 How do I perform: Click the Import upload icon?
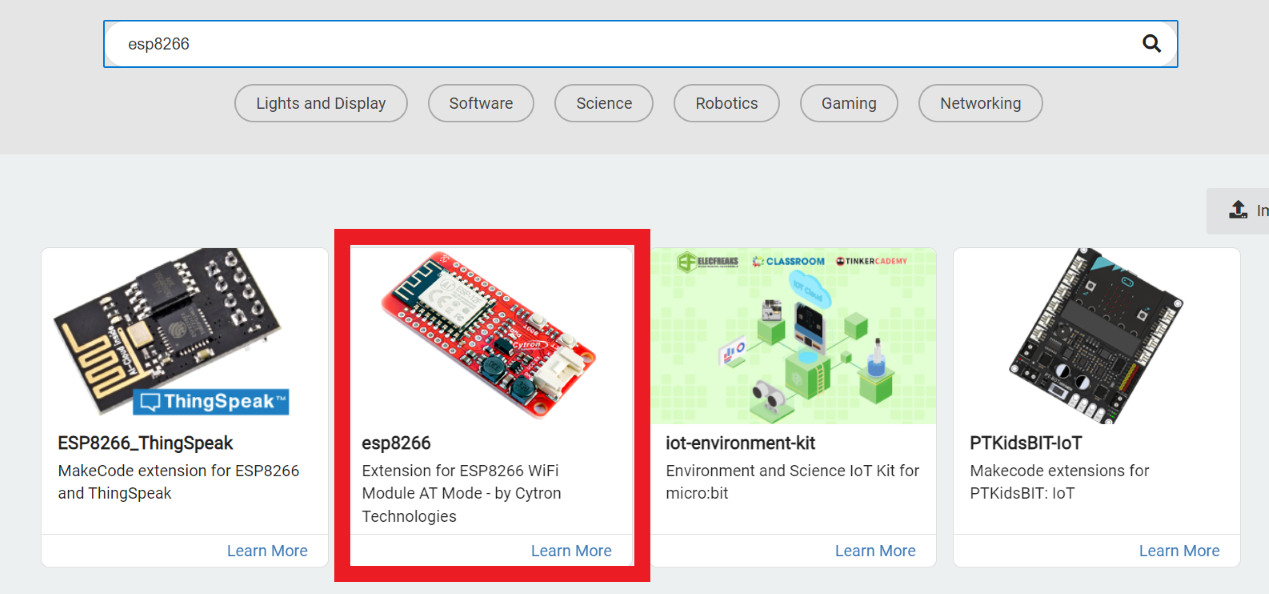pyautogui.click(x=1238, y=210)
